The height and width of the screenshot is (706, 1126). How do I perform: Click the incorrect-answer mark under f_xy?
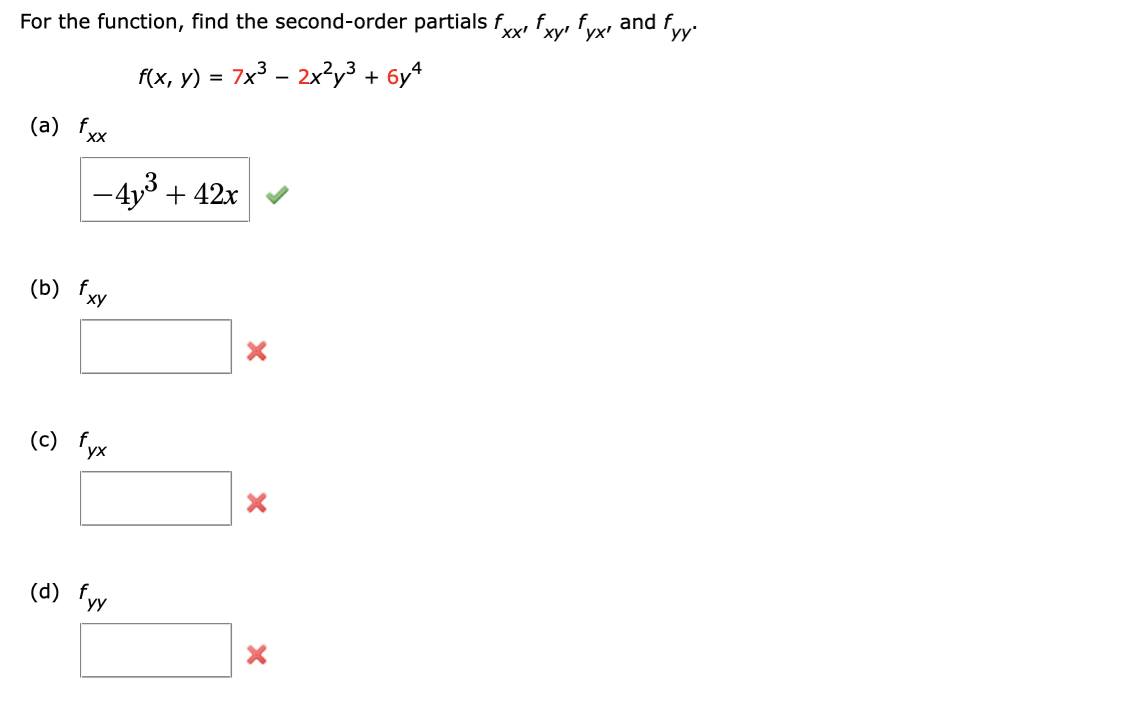(257, 350)
